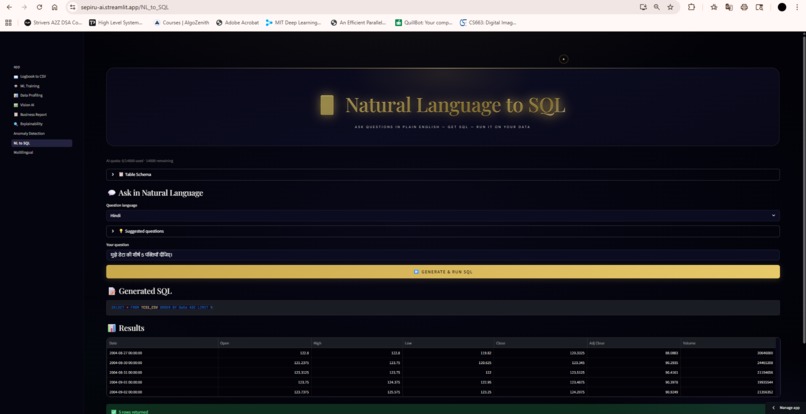This screenshot has height=414, width=806.
Task: Click the Your question input field
Action: click(443, 255)
